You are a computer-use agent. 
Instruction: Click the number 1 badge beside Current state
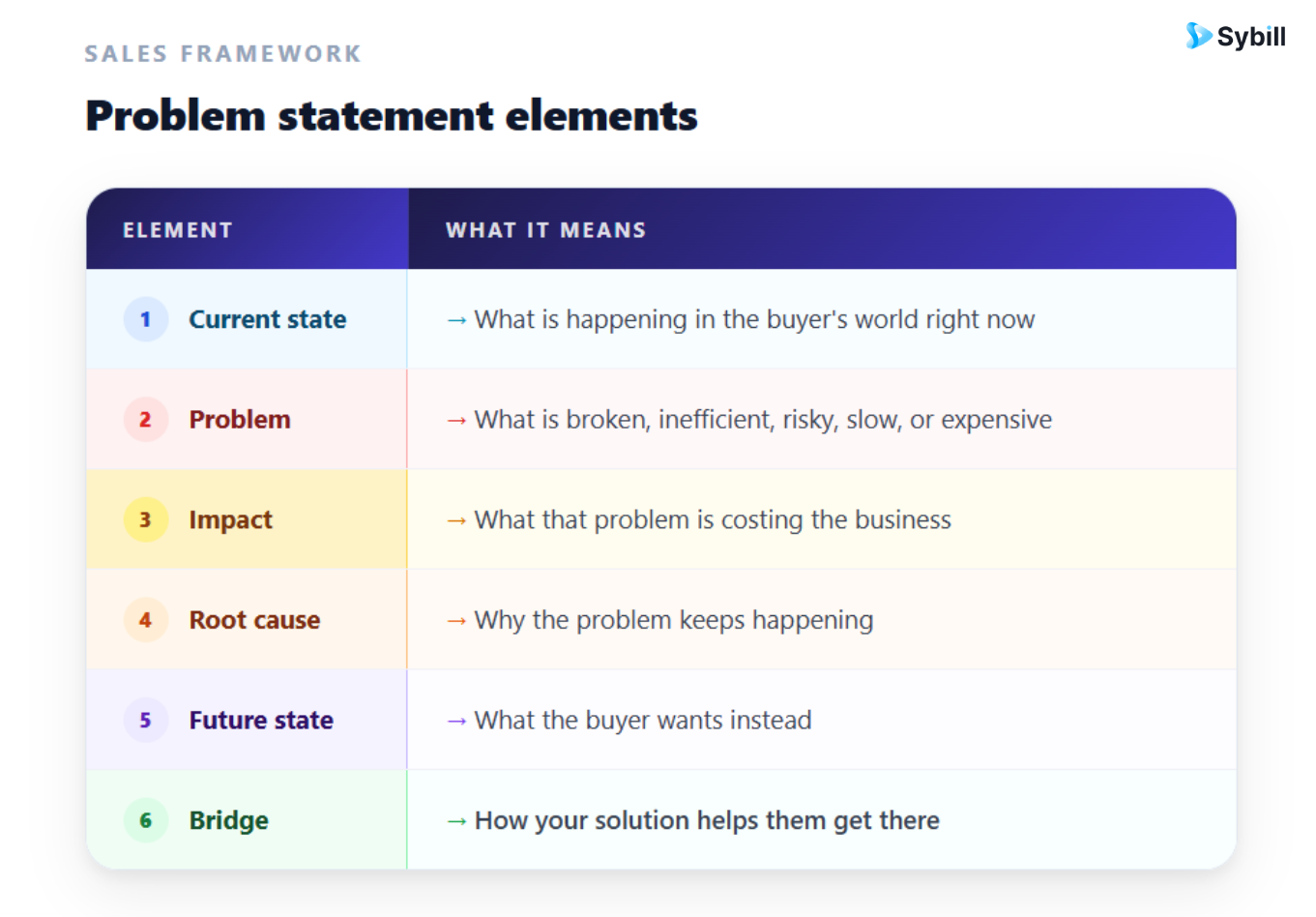coord(146,319)
